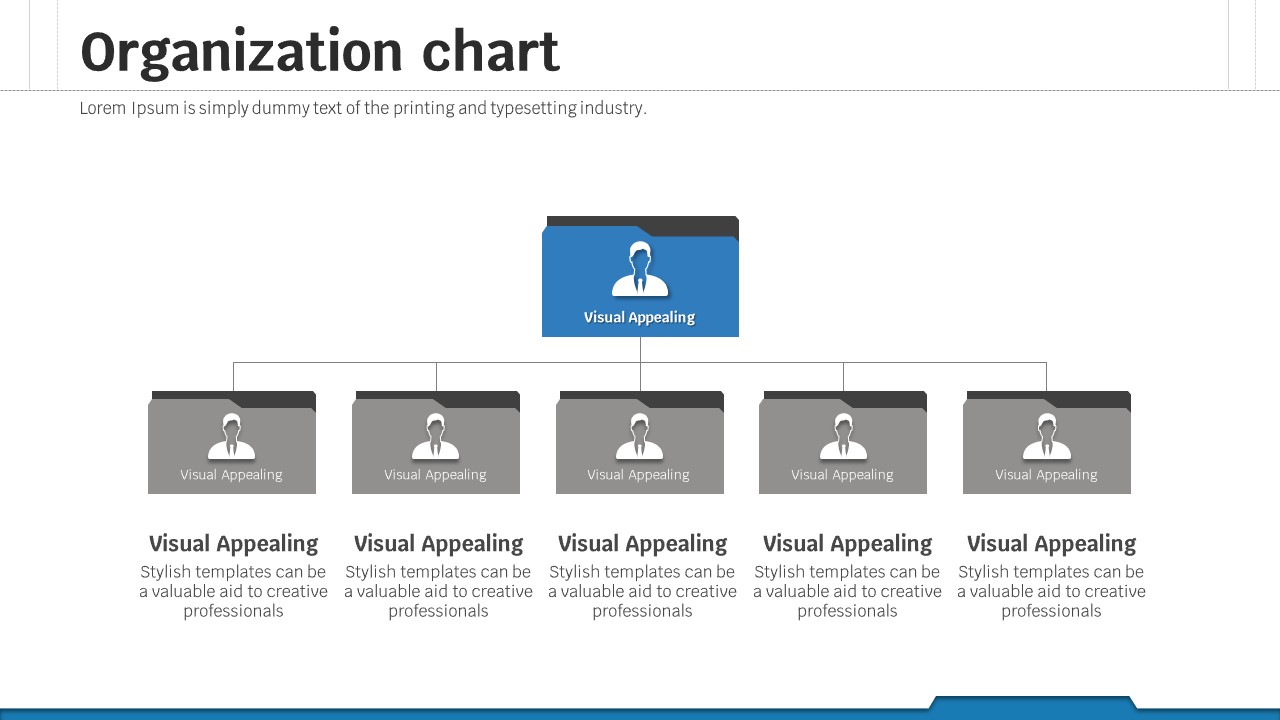Select the "Organization chart" title text
The width and height of the screenshot is (1280, 720).
click(319, 52)
